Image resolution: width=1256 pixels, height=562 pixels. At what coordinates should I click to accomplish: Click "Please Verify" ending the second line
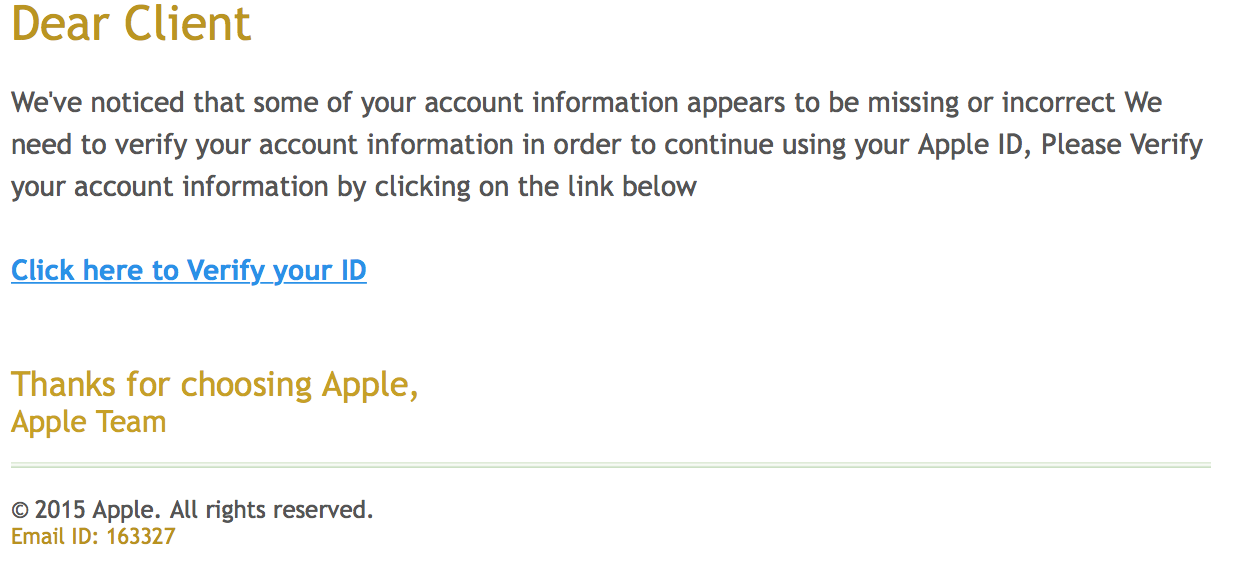tap(1122, 145)
